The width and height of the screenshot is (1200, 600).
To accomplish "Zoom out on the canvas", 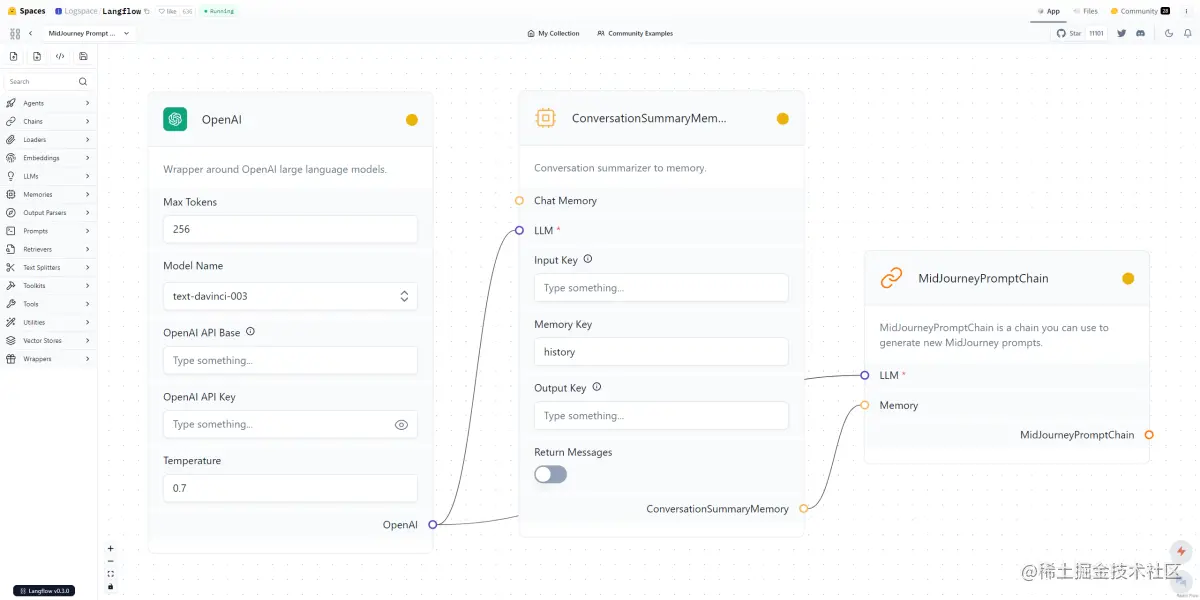I will pos(111,561).
